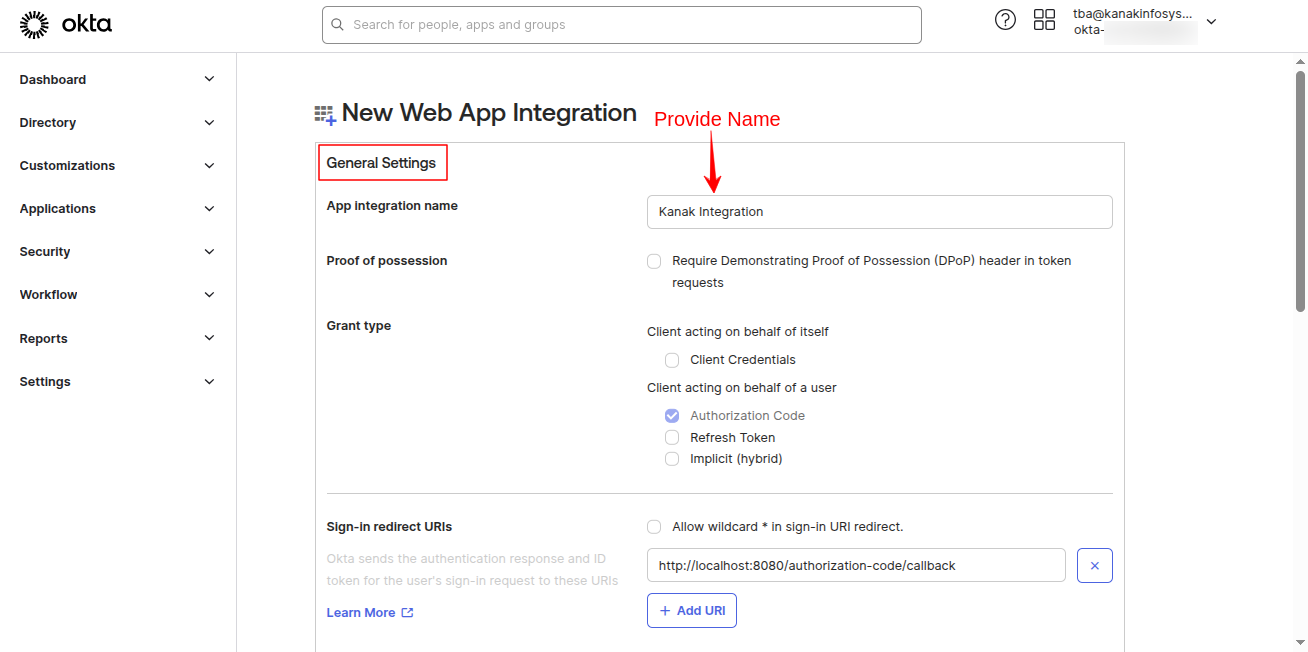This screenshot has height=652, width=1308.
Task: Enable the Refresh Token grant type
Action: [672, 438]
